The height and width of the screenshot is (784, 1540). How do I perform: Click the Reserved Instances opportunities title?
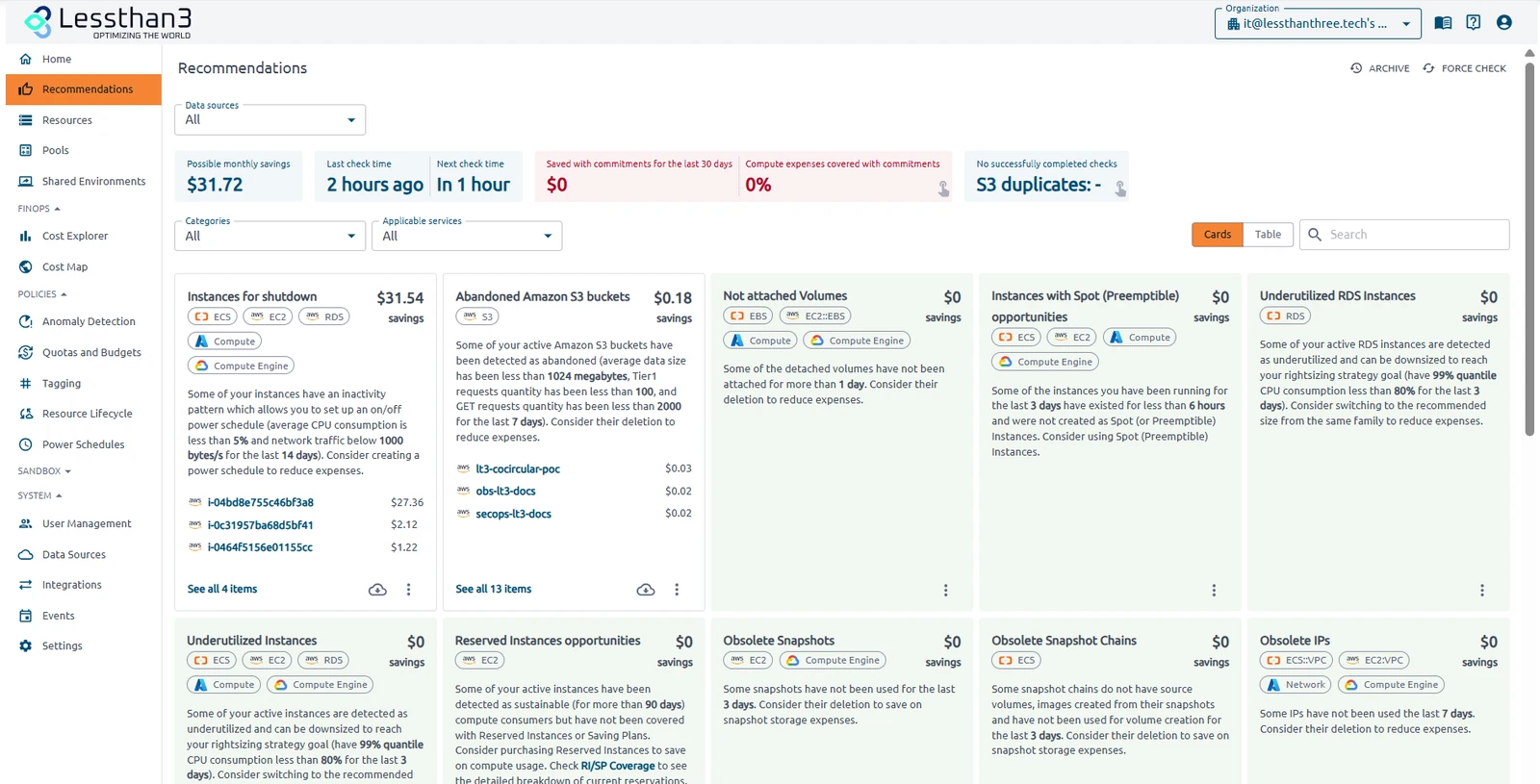click(x=548, y=641)
